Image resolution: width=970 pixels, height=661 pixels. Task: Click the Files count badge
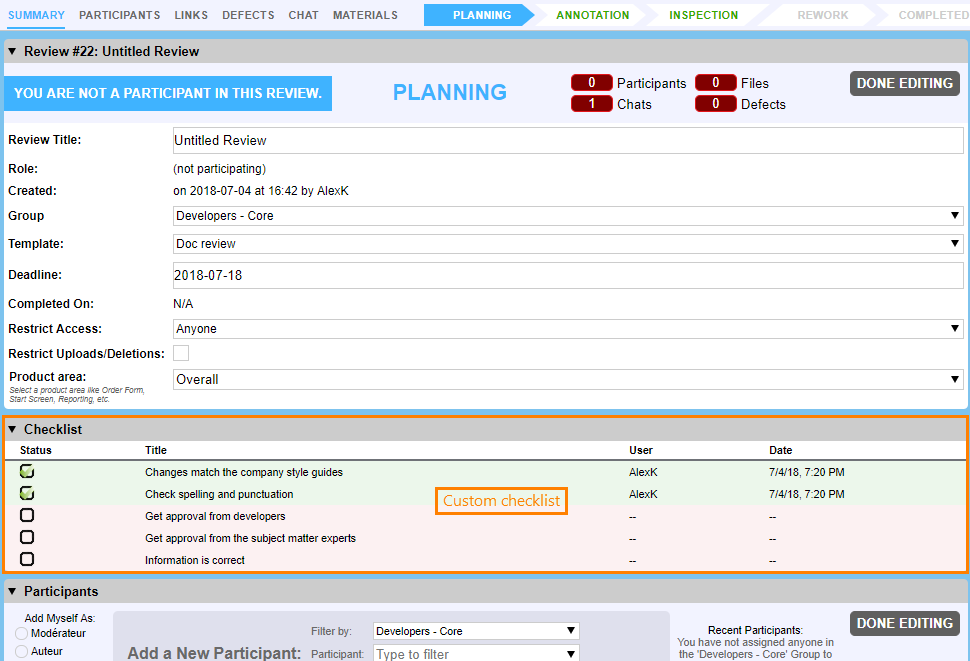point(716,83)
